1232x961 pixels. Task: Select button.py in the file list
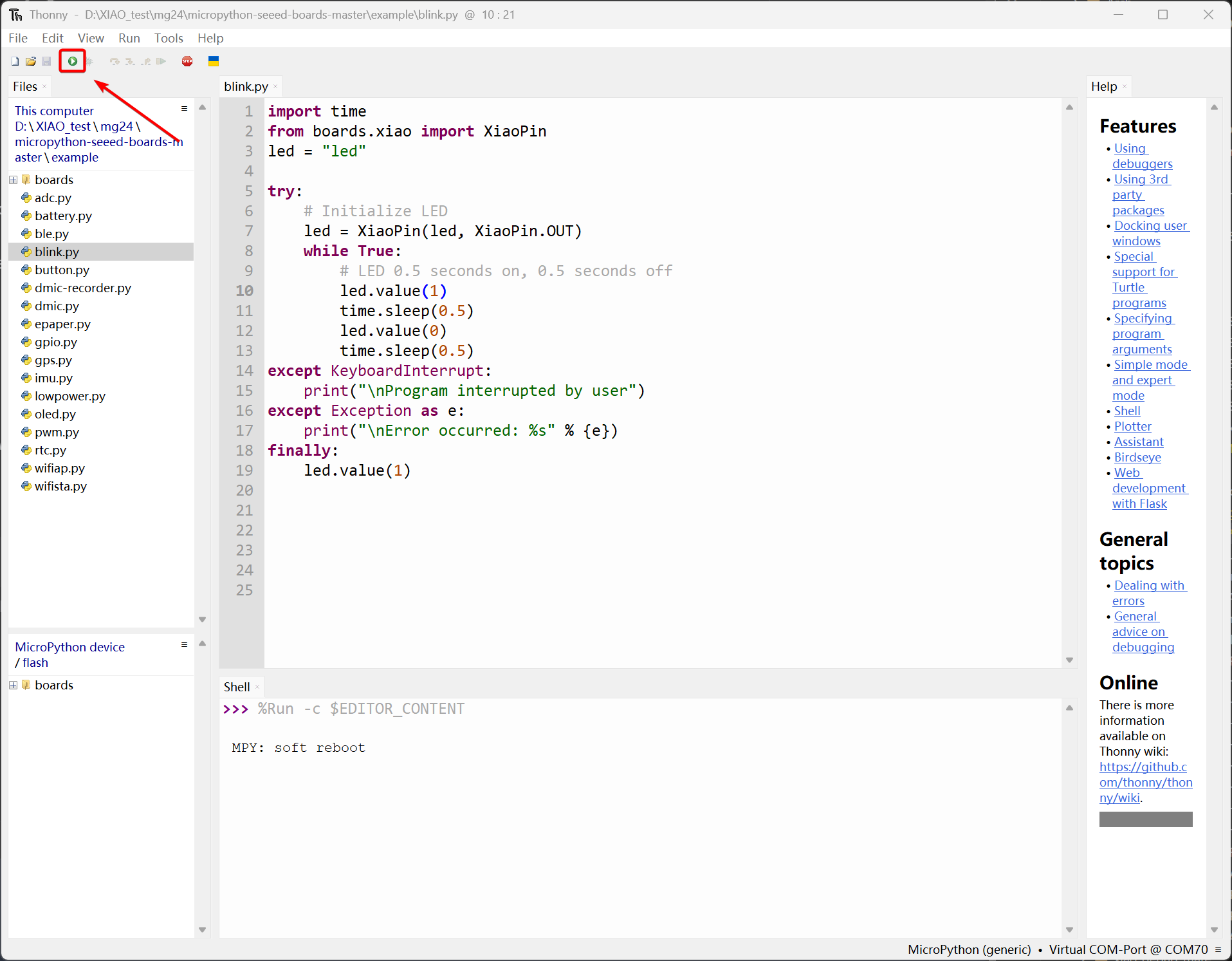coord(62,270)
